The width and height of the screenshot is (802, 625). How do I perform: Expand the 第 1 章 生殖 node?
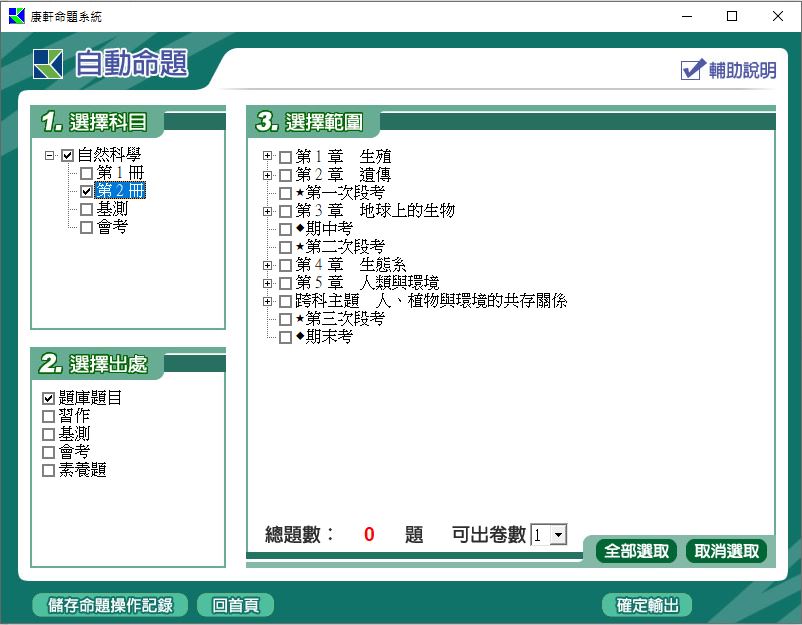[x=267, y=157]
